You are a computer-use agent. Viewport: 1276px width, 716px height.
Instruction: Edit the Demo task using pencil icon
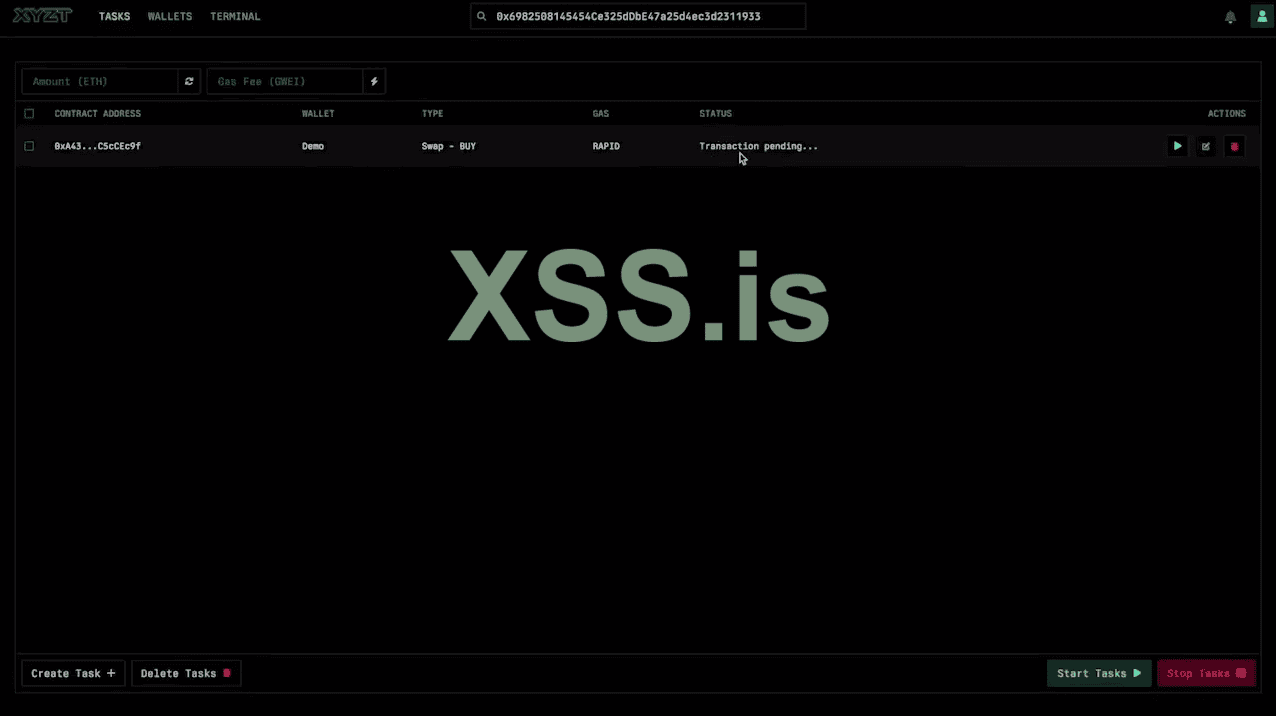[1206, 146]
